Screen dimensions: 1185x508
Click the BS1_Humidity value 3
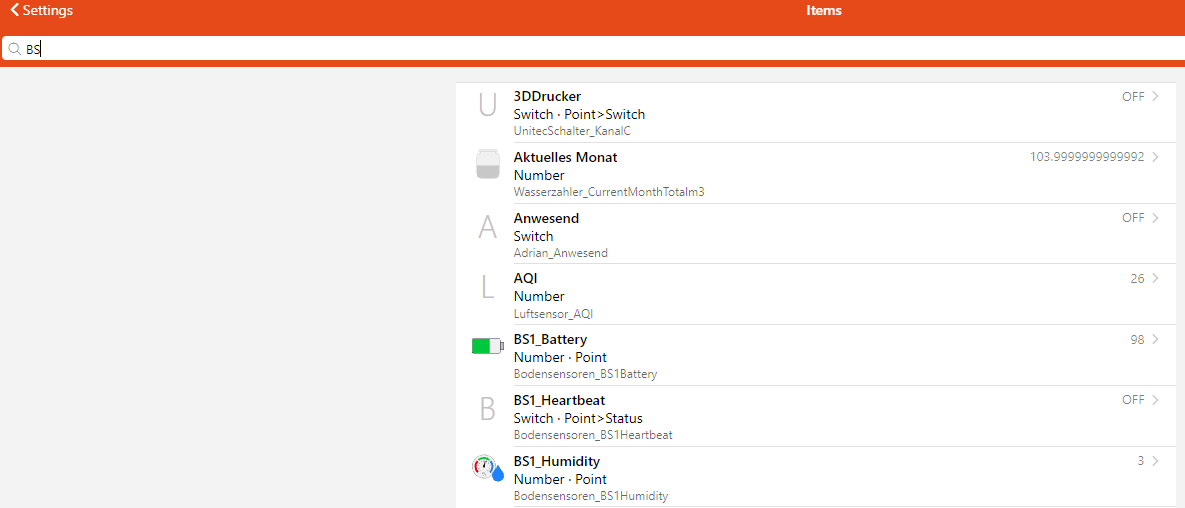pos(1140,460)
